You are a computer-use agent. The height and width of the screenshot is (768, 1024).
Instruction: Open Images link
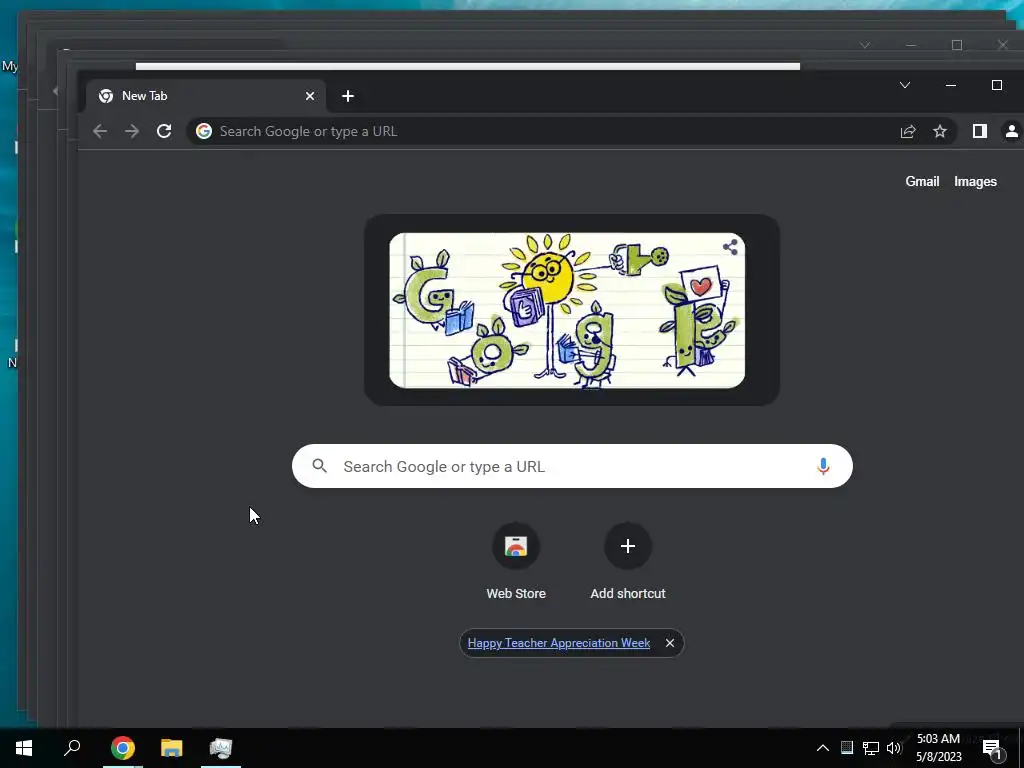(975, 182)
